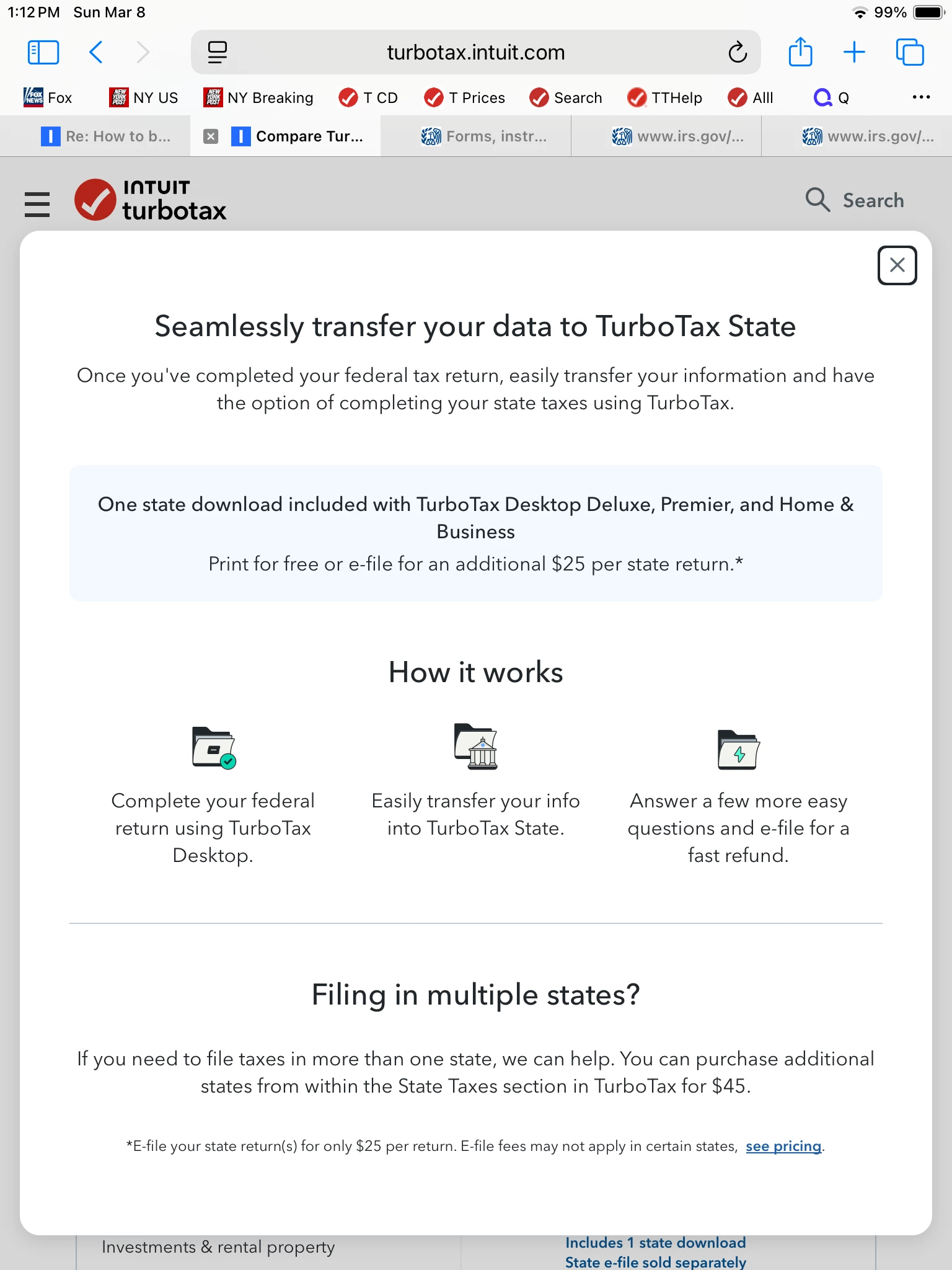
Task: Close the TurboTax State transfer dialog
Action: click(x=897, y=265)
